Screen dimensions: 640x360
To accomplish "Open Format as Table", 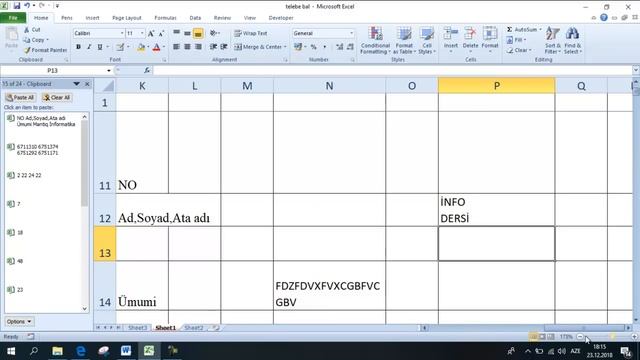I will pos(404,40).
